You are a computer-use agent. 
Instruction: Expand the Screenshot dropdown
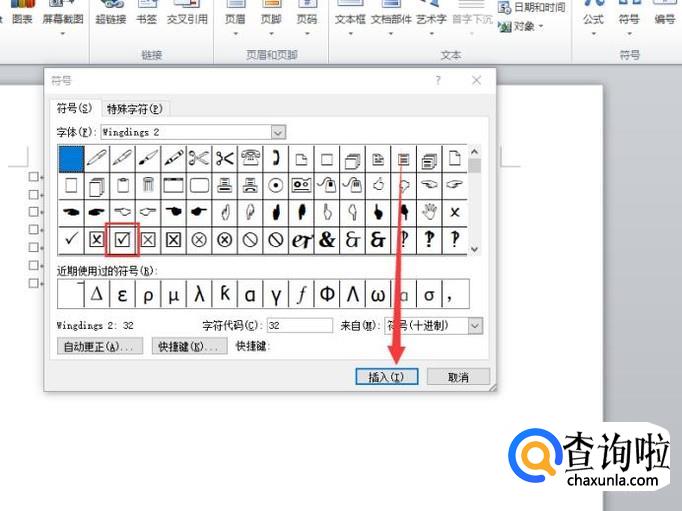click(63, 34)
